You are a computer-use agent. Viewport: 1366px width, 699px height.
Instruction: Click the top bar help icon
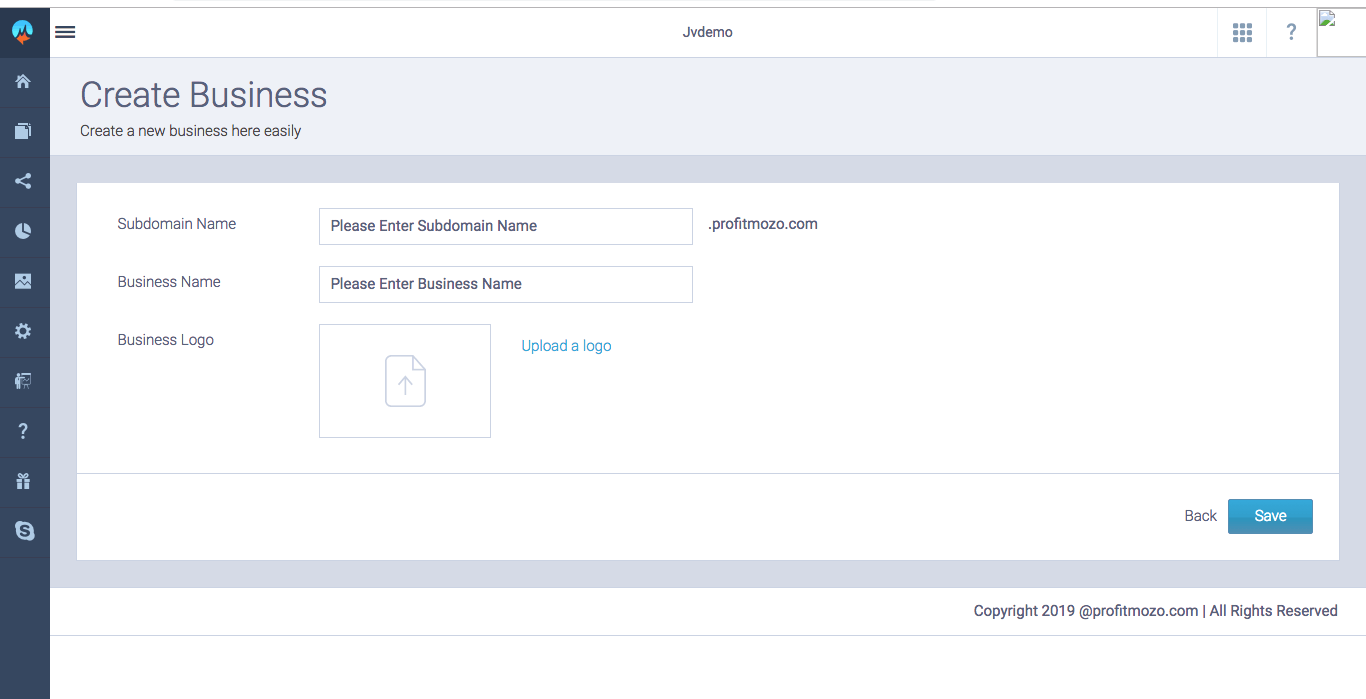pos(1291,32)
